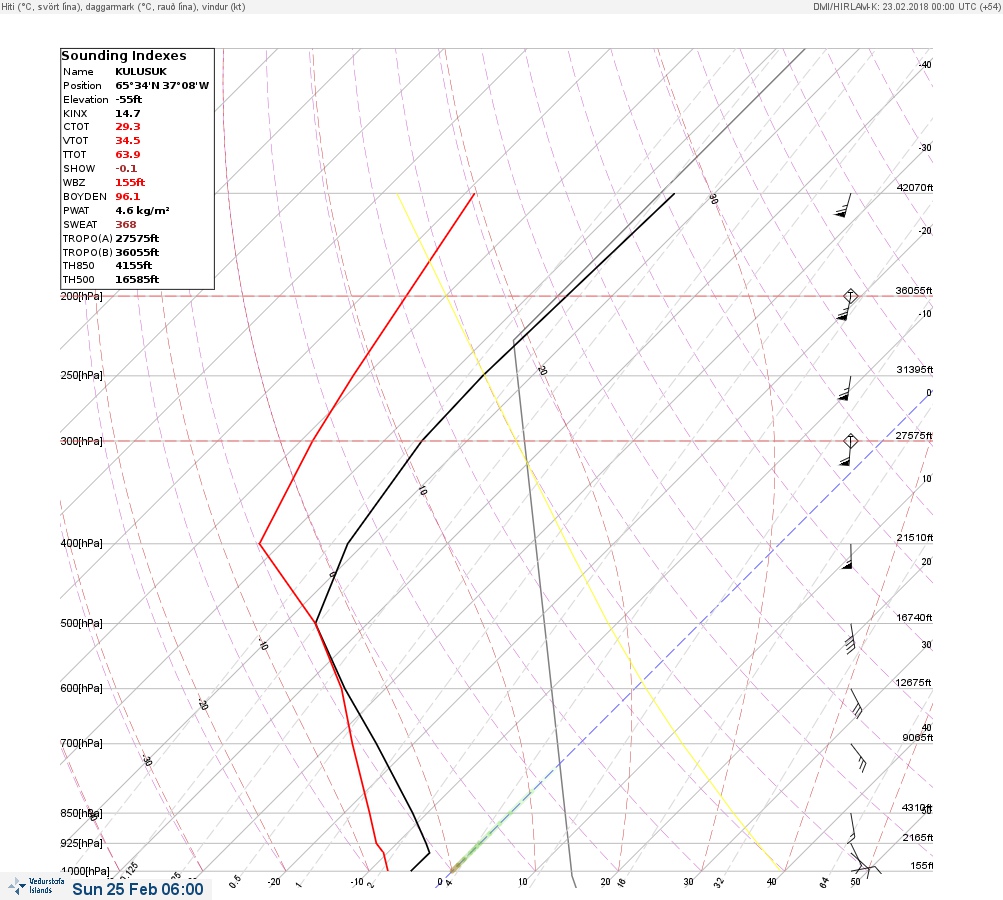
Task: Select the position 65°34'N 37°08'W
Action: 162,86
